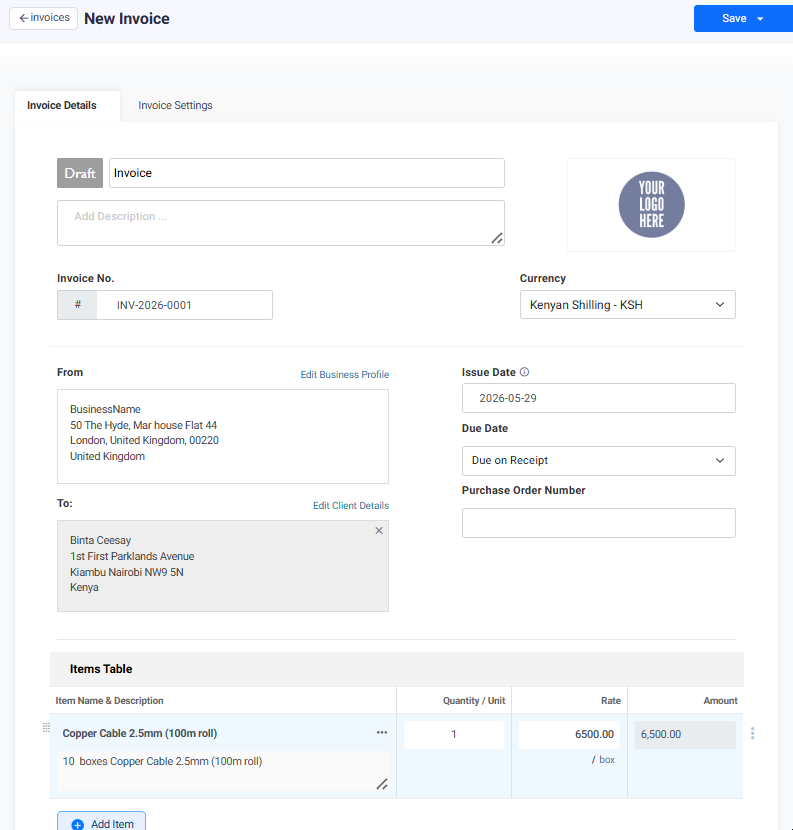Click Edit Business Profile link
793x830 pixels.
[345, 374]
